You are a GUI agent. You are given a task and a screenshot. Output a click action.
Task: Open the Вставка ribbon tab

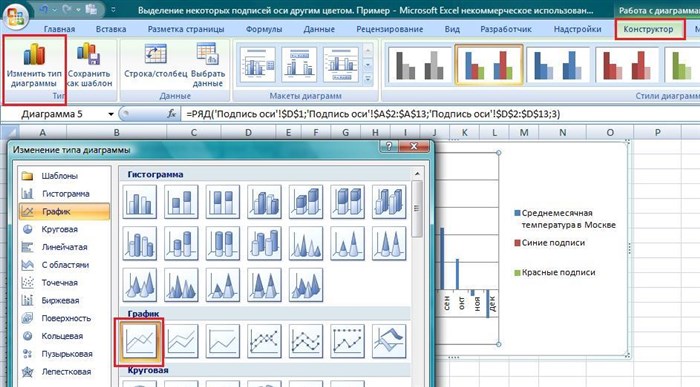(111, 29)
